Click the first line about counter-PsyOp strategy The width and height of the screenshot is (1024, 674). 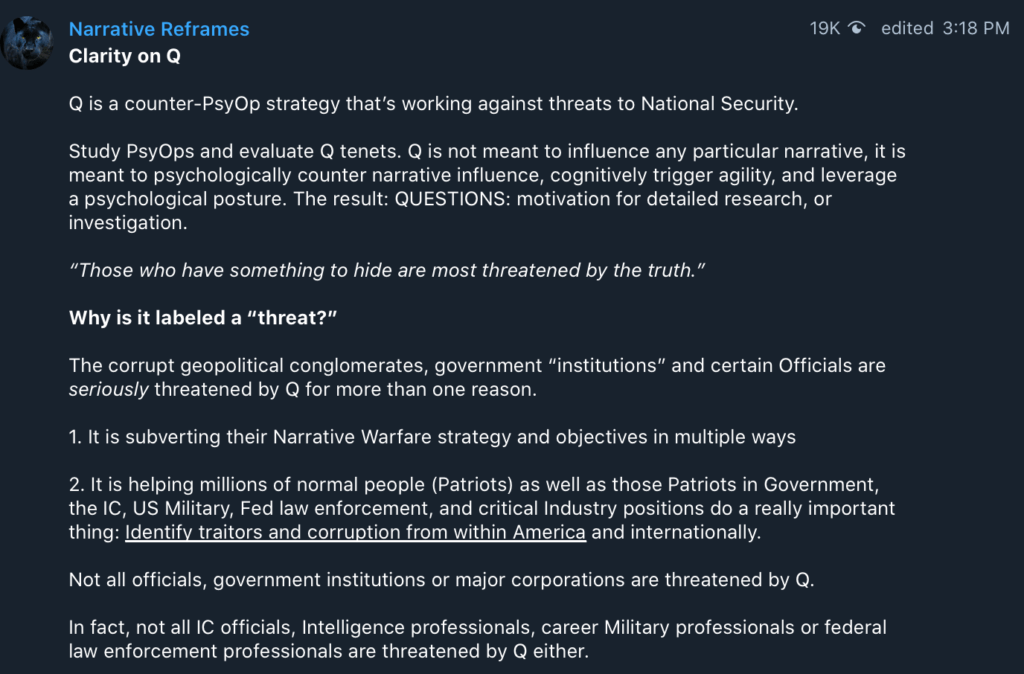pos(433,104)
